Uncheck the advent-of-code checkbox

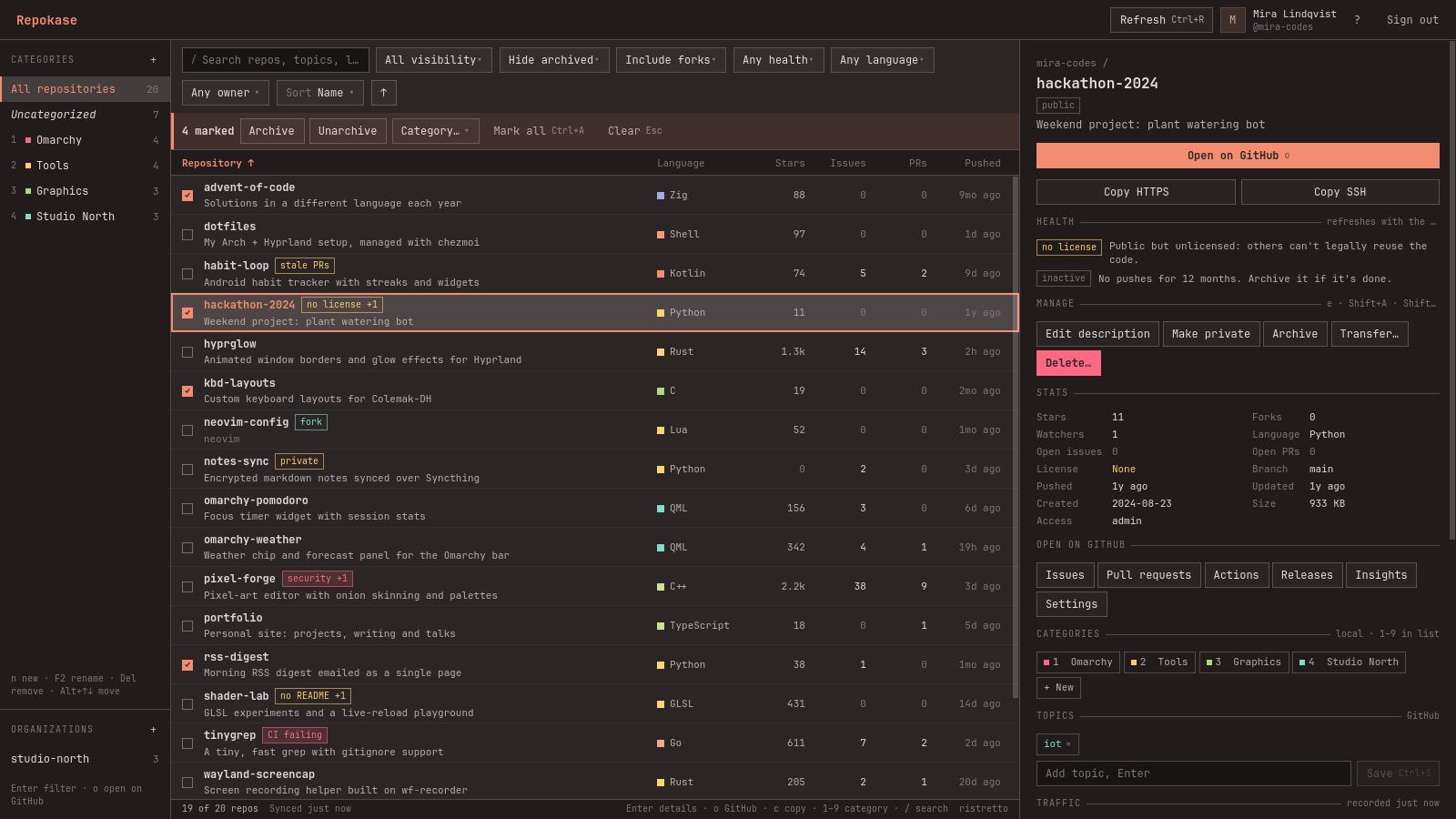(x=187, y=196)
